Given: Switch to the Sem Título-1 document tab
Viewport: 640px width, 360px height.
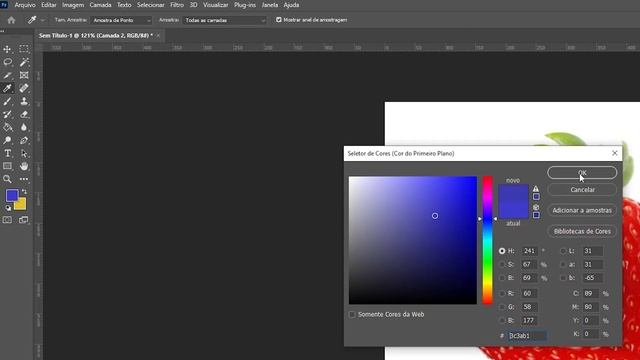Looking at the screenshot, I should (x=96, y=36).
